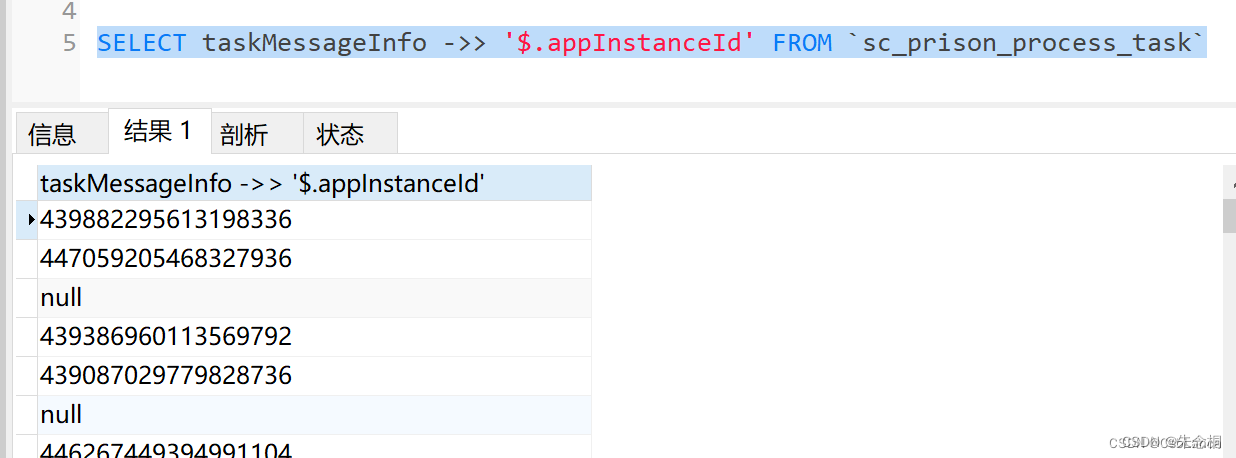The image size is (1236, 458).
Task: Switch to the 信息 tab
Action: point(52,134)
